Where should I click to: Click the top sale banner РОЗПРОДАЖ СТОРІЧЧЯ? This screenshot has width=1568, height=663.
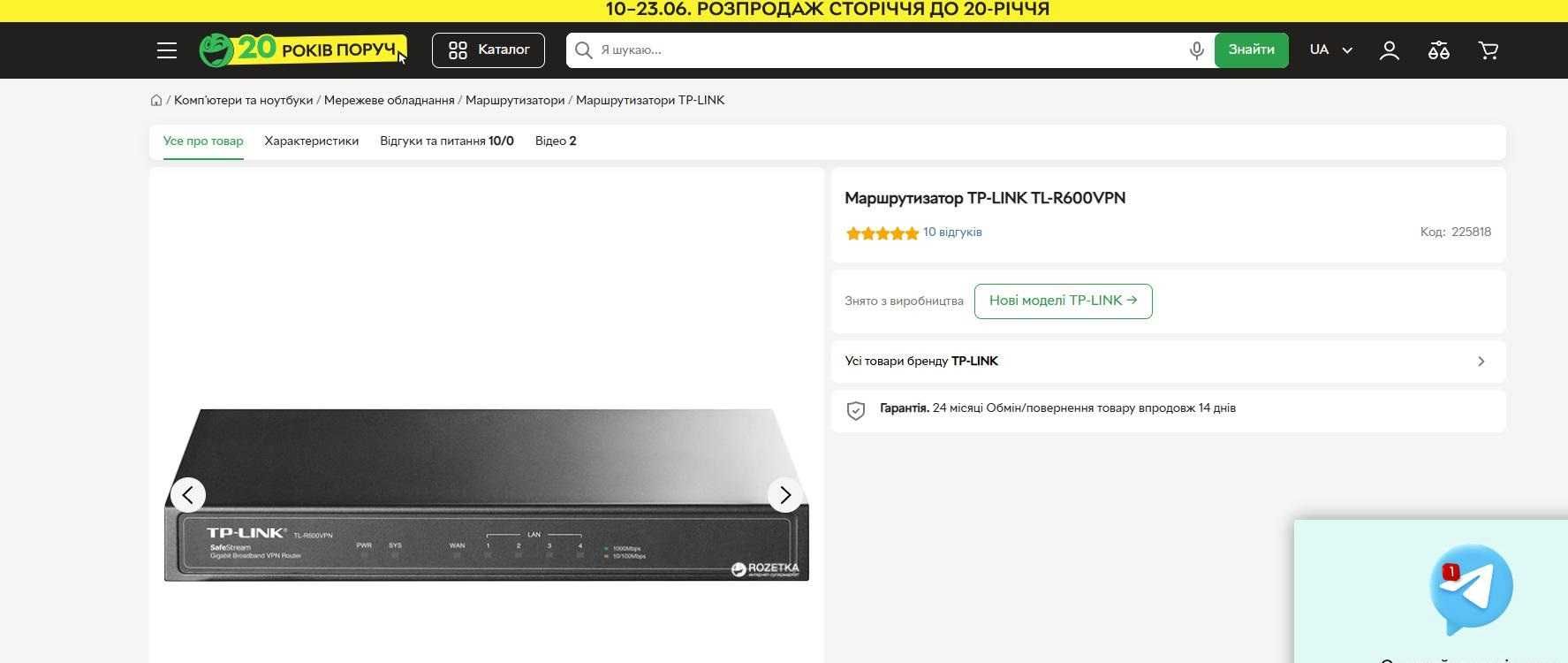[828, 10]
